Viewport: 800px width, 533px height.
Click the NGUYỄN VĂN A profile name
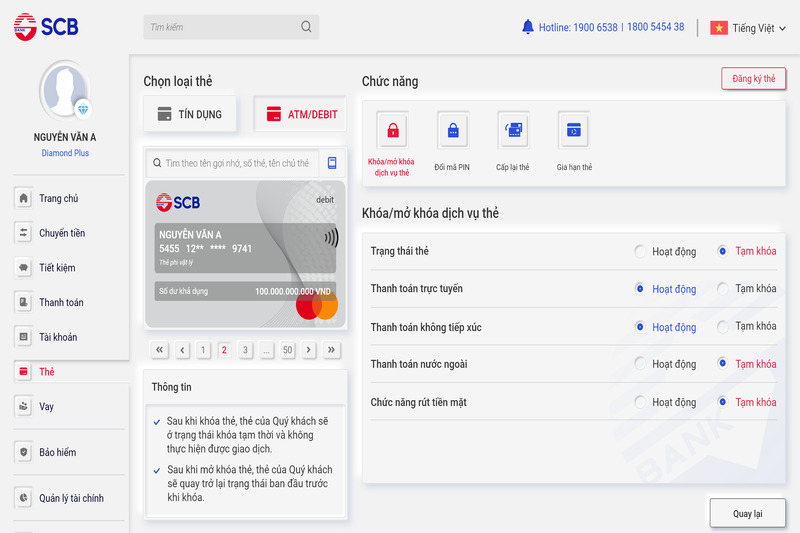(x=65, y=137)
